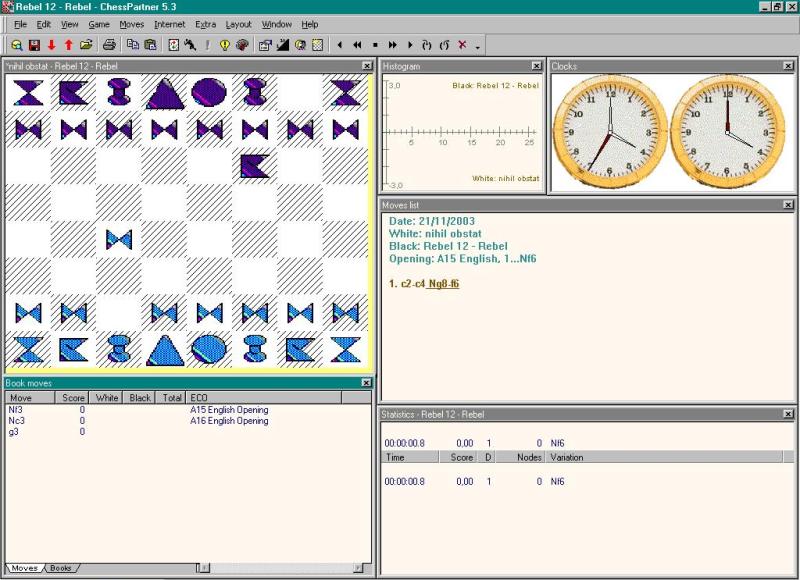Click Book moves horizontal scrollbar right arrow
This screenshot has width=800, height=580.
[358, 568]
